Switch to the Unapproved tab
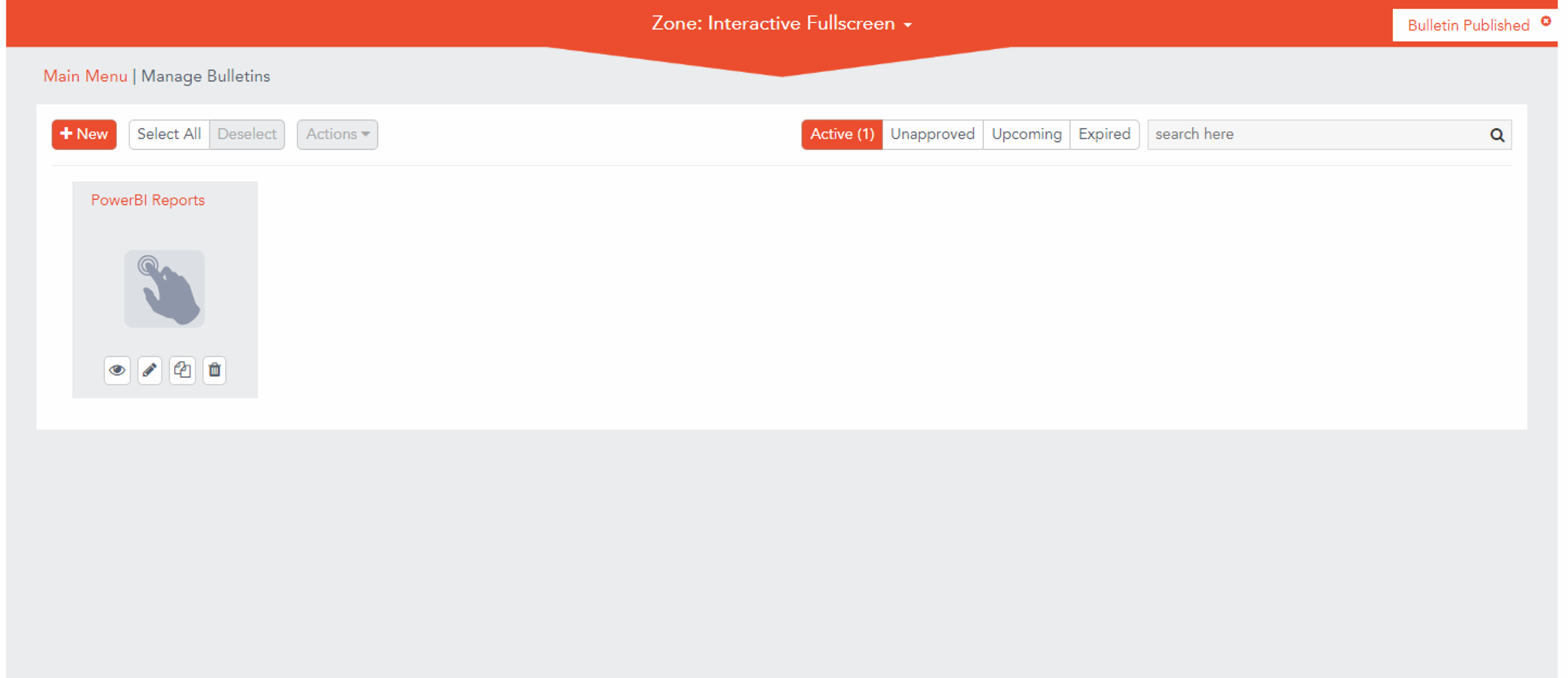 pyautogui.click(x=932, y=135)
